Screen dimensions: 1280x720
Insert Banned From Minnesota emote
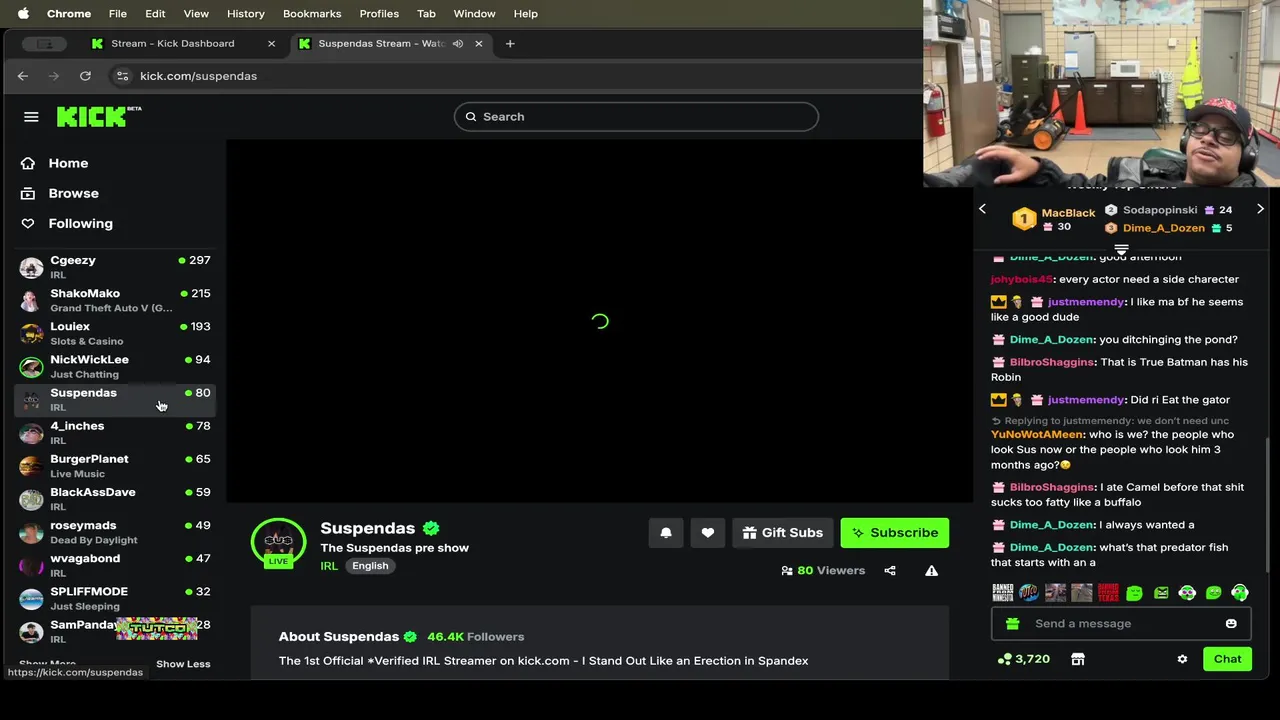point(1002,593)
